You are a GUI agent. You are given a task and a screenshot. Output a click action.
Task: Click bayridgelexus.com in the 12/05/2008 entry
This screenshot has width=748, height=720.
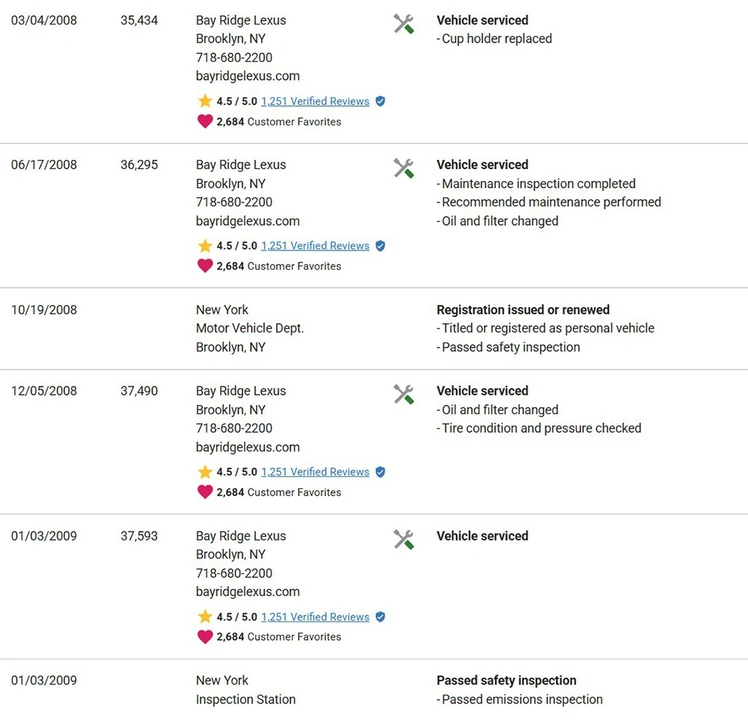(x=248, y=448)
